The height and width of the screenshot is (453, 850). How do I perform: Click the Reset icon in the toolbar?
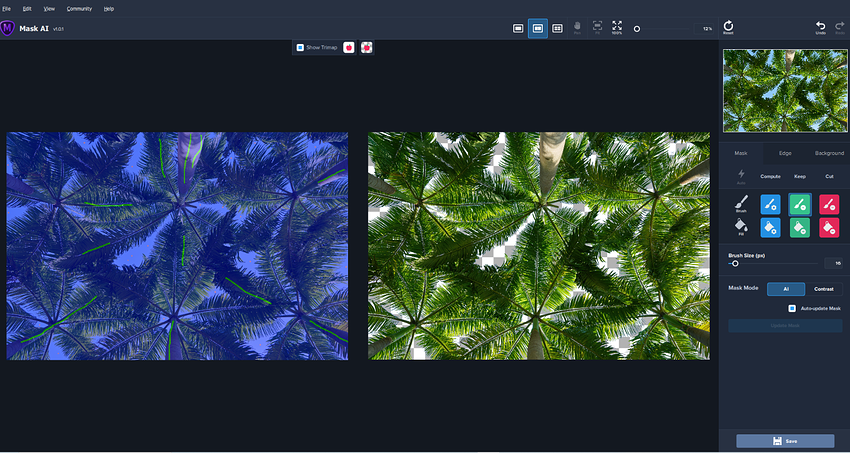click(728, 27)
